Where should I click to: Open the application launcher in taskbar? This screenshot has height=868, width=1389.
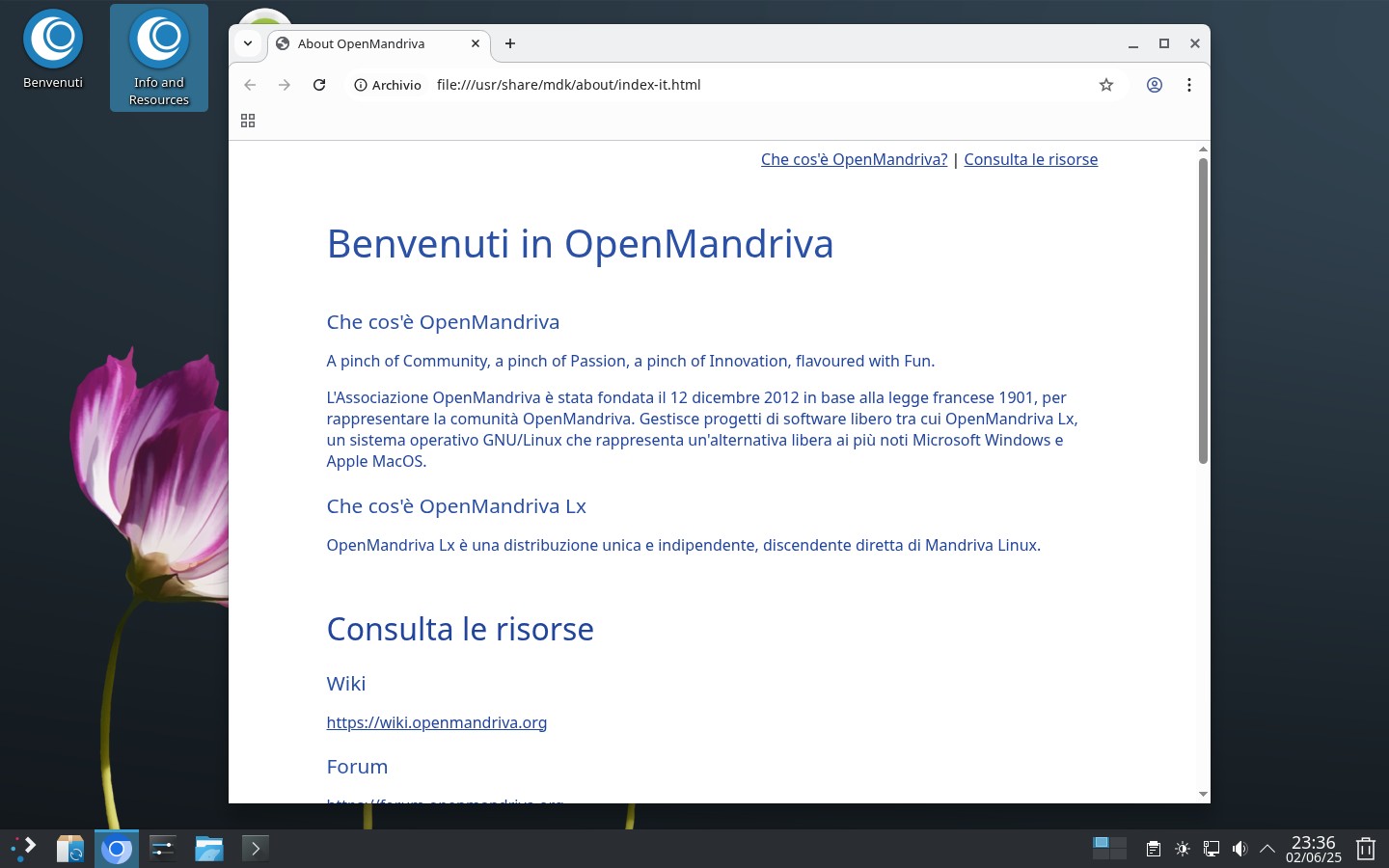click(23, 849)
